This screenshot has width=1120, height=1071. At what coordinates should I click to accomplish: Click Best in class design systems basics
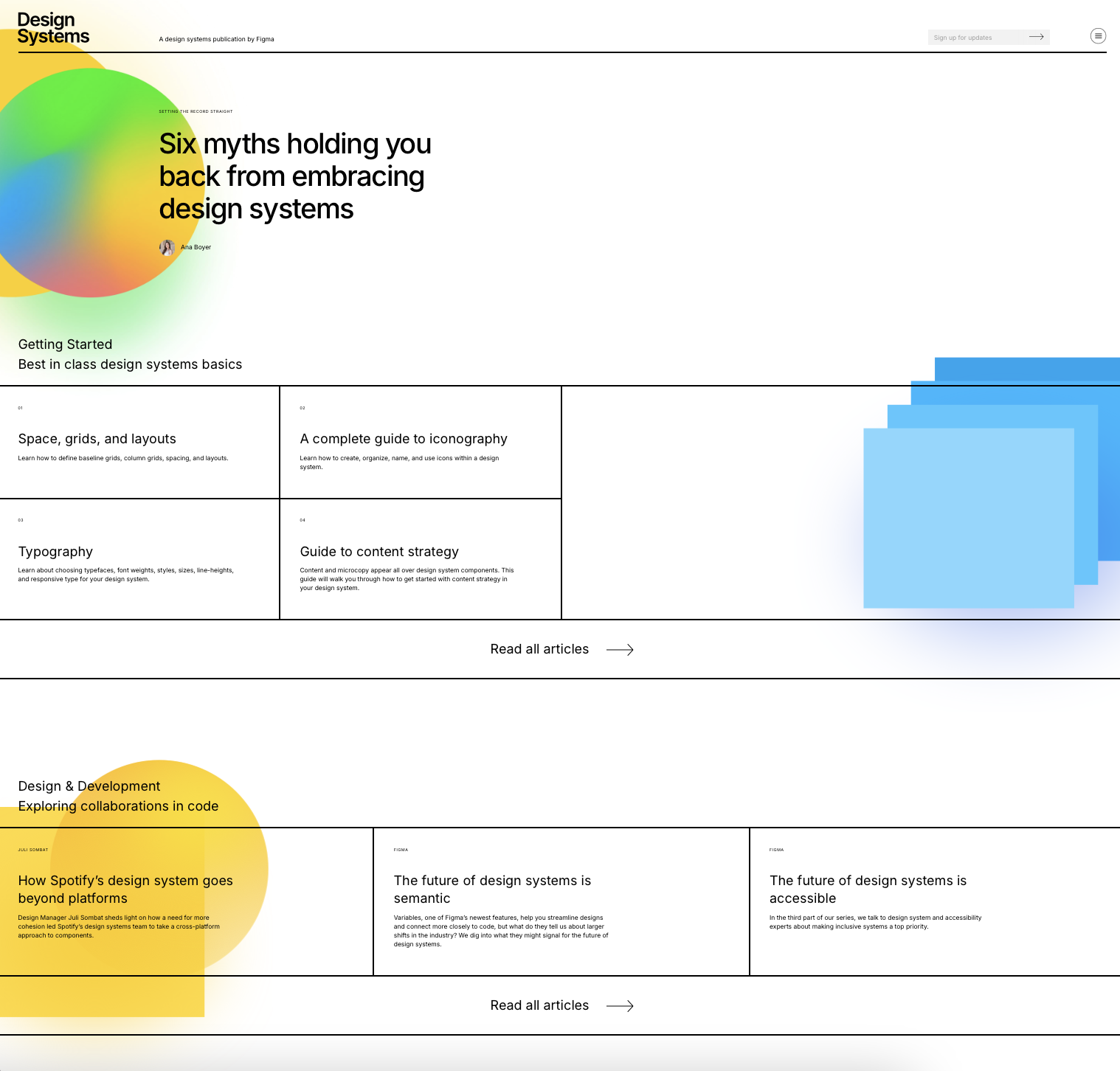pyautogui.click(x=130, y=364)
